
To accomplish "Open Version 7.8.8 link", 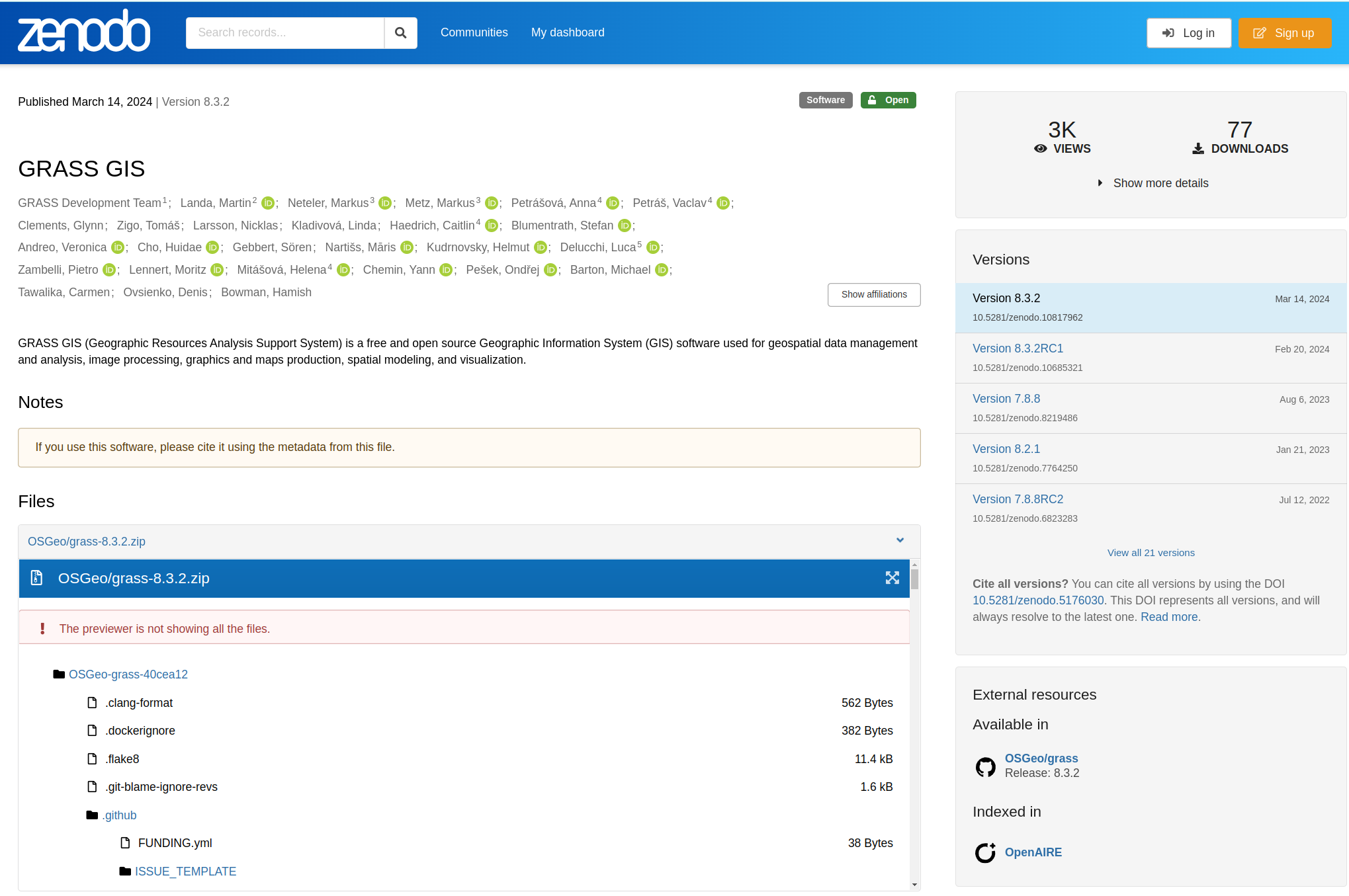I will tap(1006, 399).
